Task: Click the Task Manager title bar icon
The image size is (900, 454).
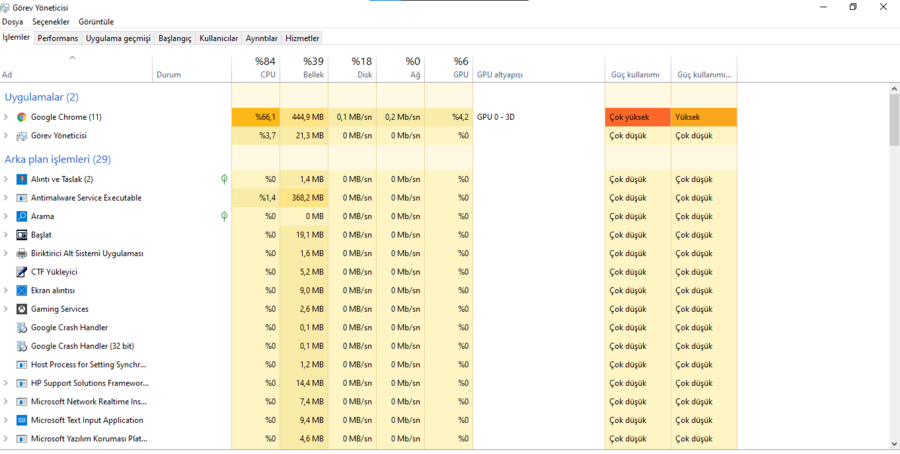Action: 5,8
